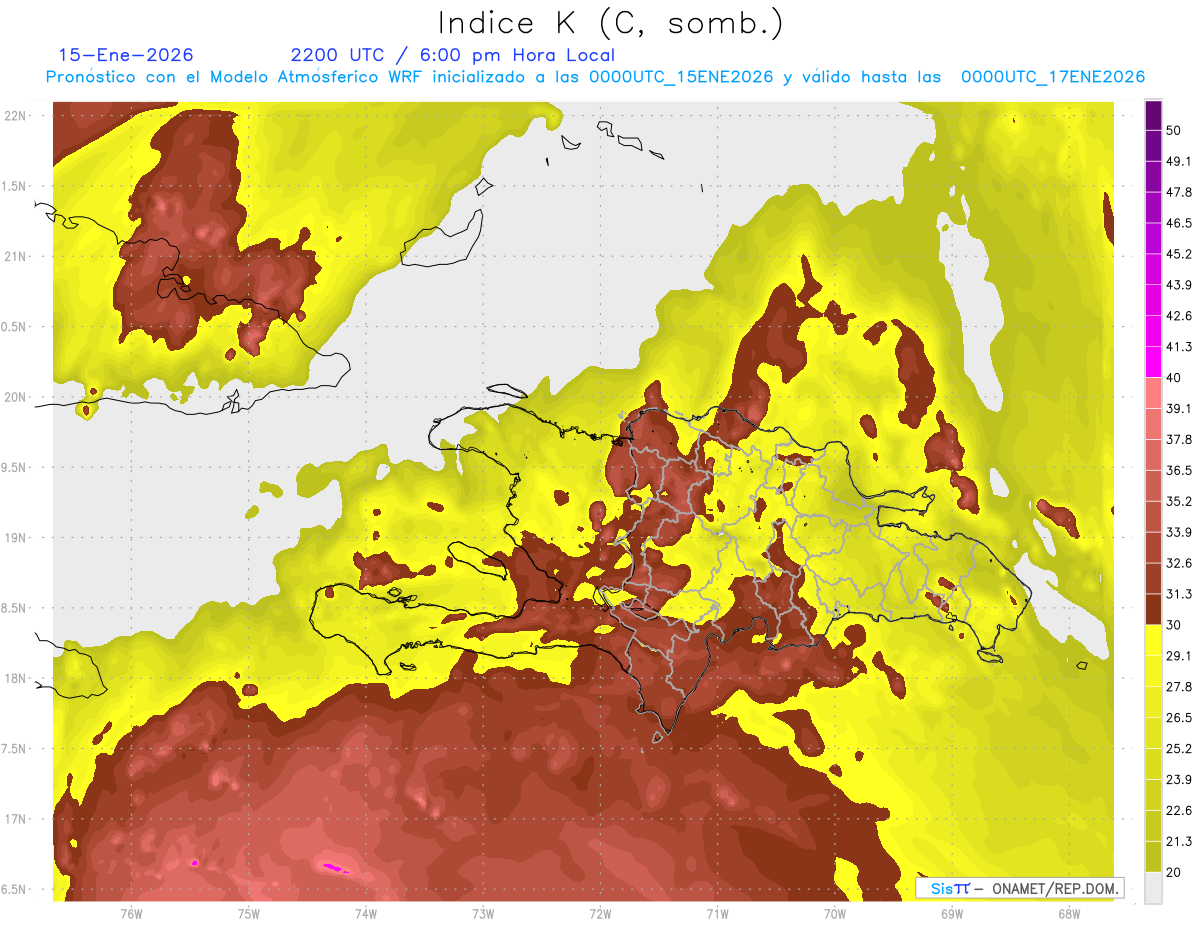
Task: Click the color bar label "22.6"
Action: pos(1179,811)
